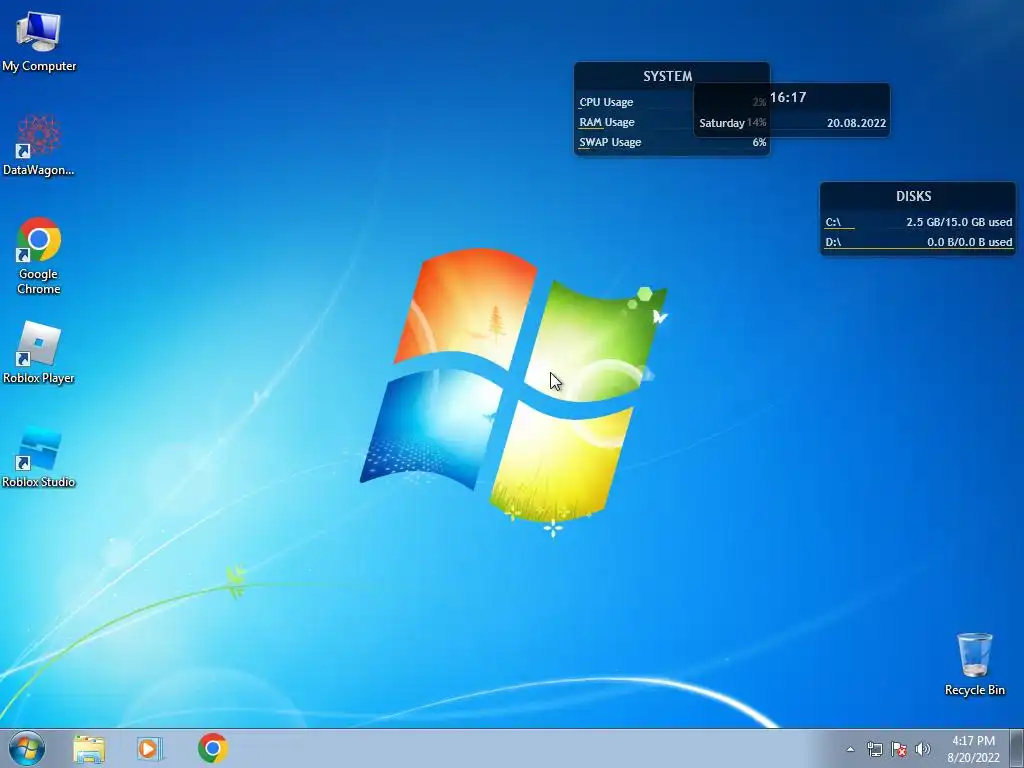Click the CPU Usage label

(606, 102)
